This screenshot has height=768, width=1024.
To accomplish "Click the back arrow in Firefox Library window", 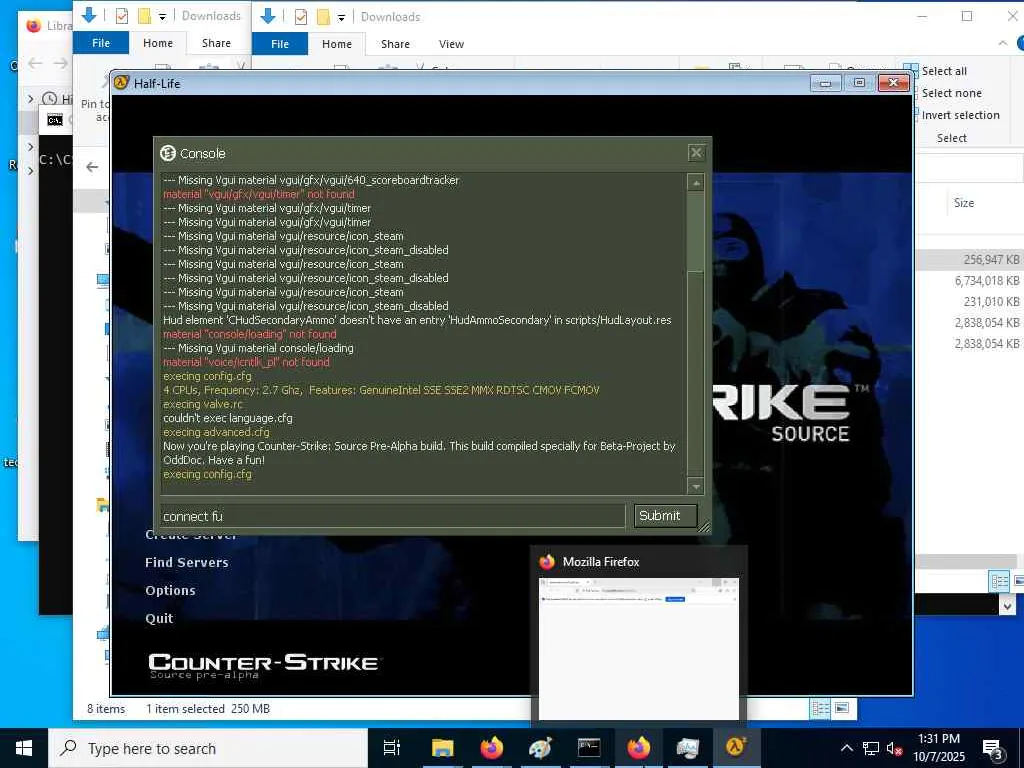I will [35, 63].
